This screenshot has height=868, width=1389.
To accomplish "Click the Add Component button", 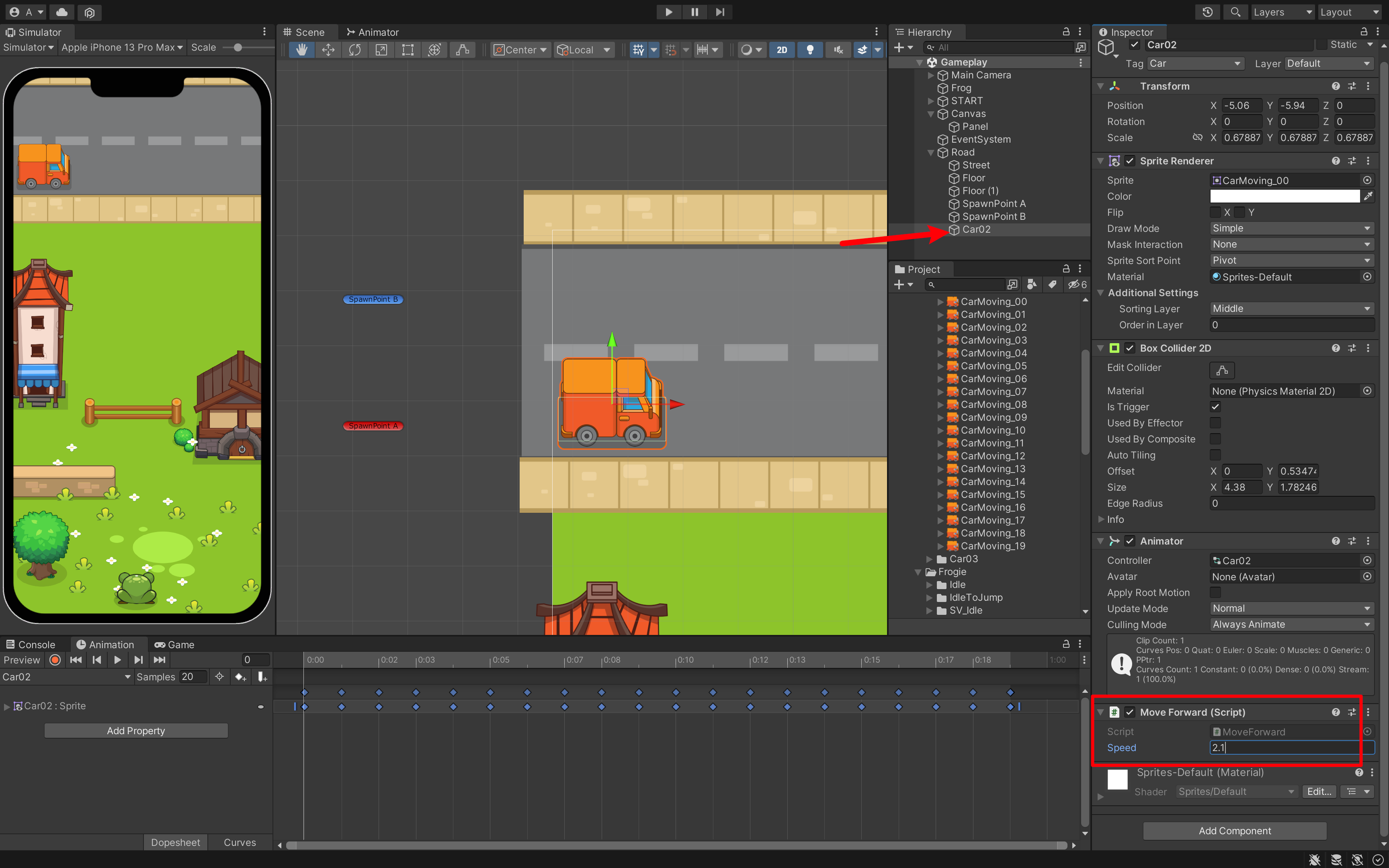I will pyautogui.click(x=1235, y=831).
